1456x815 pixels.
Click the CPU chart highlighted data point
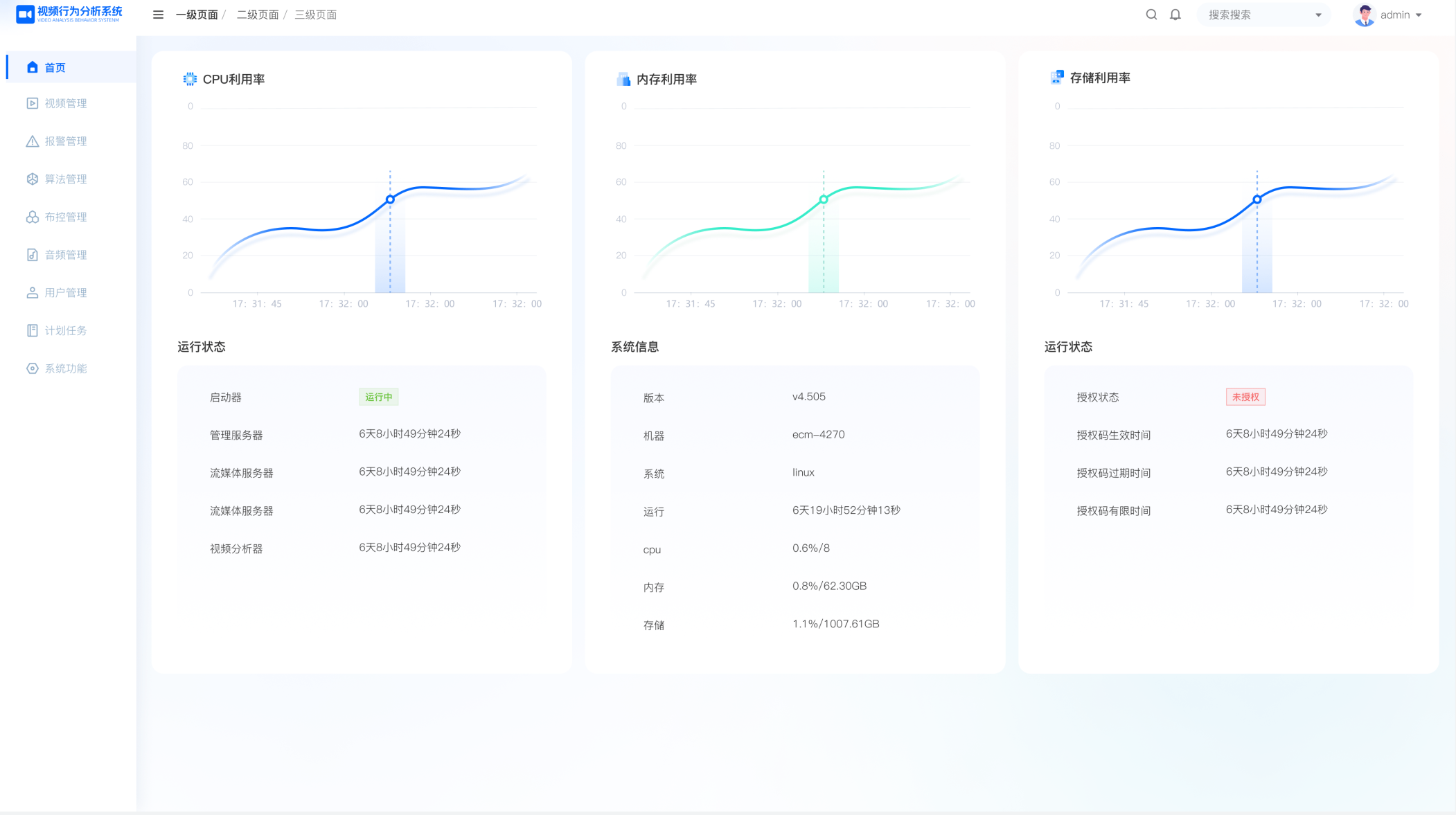390,199
